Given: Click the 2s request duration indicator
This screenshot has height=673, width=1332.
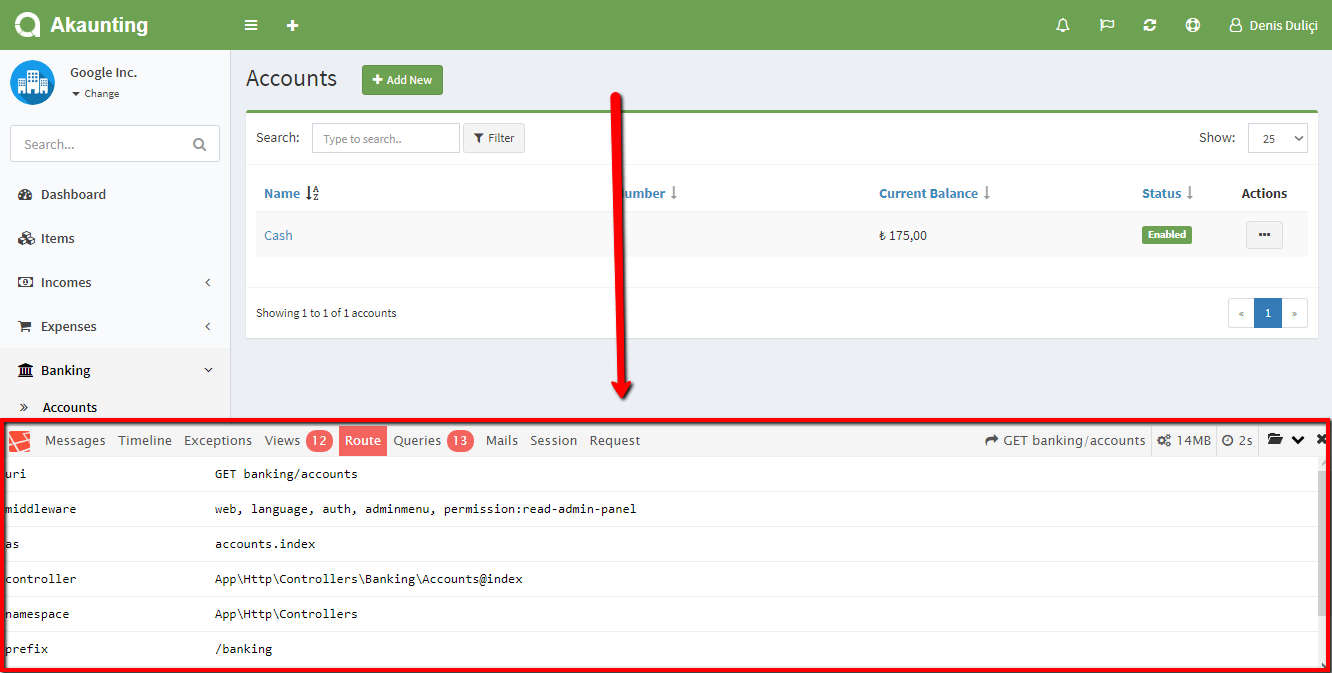Looking at the screenshot, I should tap(1237, 440).
